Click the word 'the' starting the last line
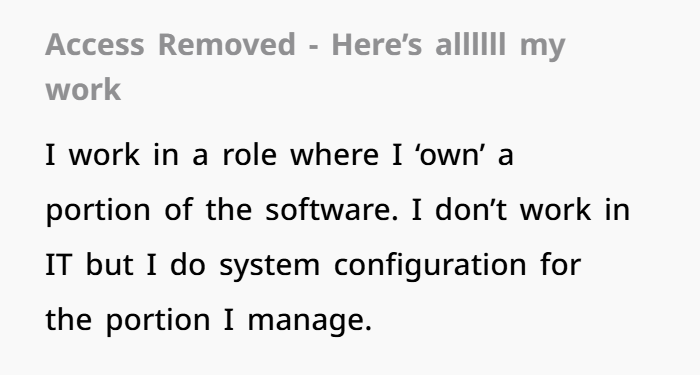This screenshot has height=375, width=700. [69, 319]
